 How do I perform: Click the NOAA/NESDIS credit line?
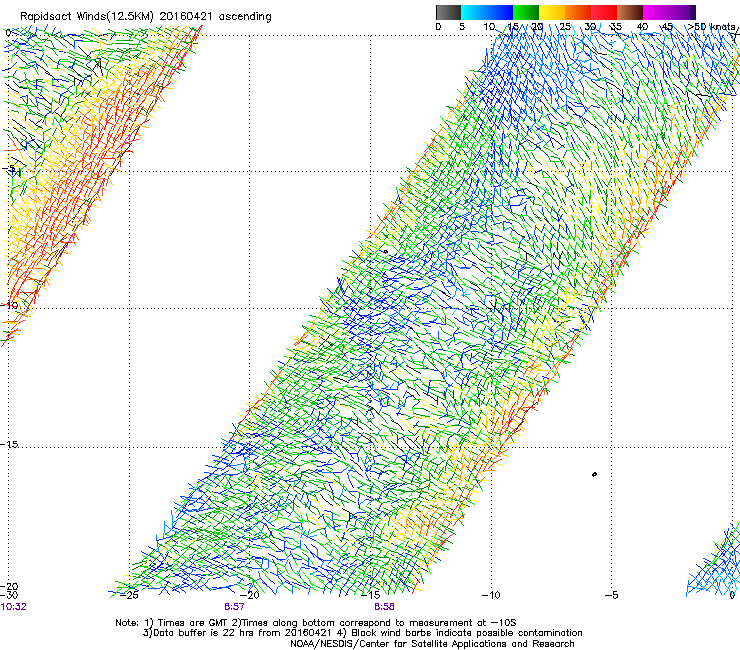(432, 644)
